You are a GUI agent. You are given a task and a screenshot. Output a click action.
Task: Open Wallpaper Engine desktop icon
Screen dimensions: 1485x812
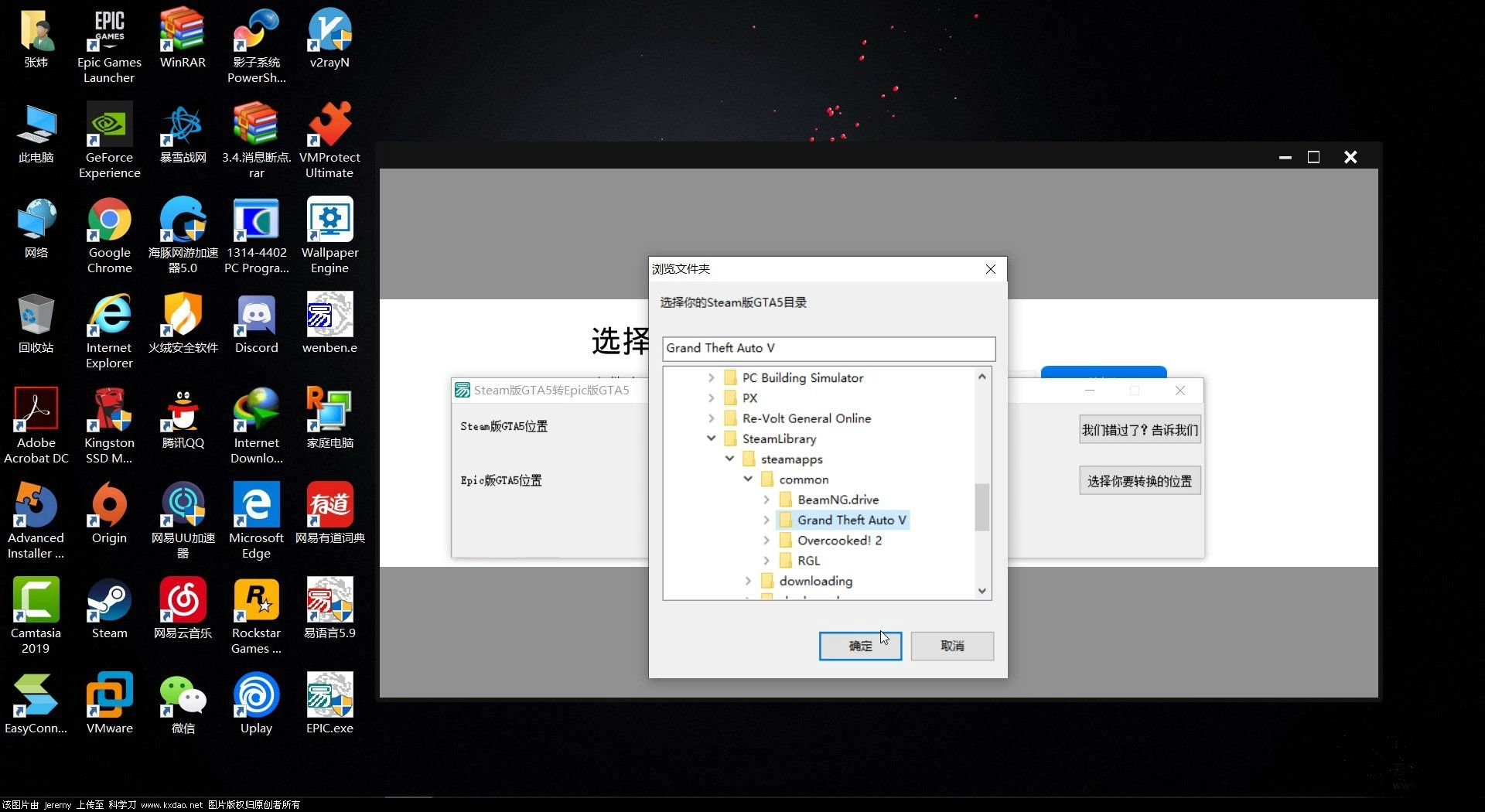(329, 236)
